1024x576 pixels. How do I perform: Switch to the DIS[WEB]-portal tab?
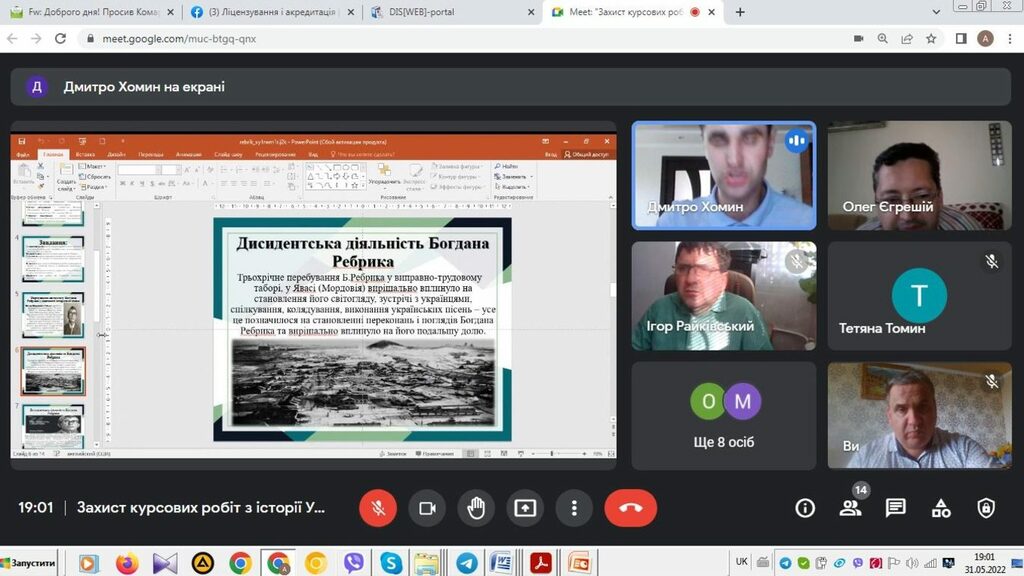tap(449, 12)
